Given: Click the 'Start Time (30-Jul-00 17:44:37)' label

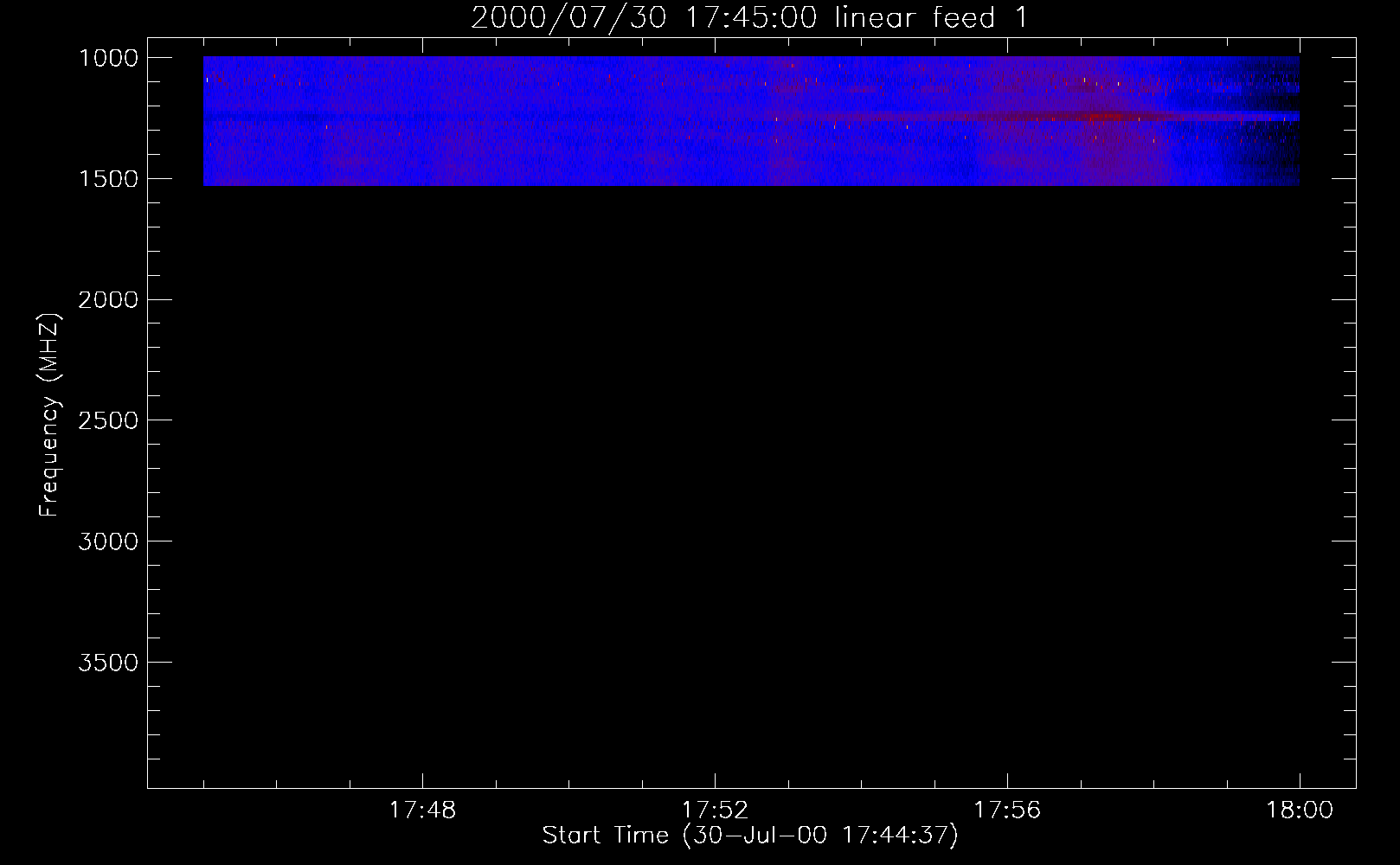Looking at the screenshot, I should pos(750,836).
